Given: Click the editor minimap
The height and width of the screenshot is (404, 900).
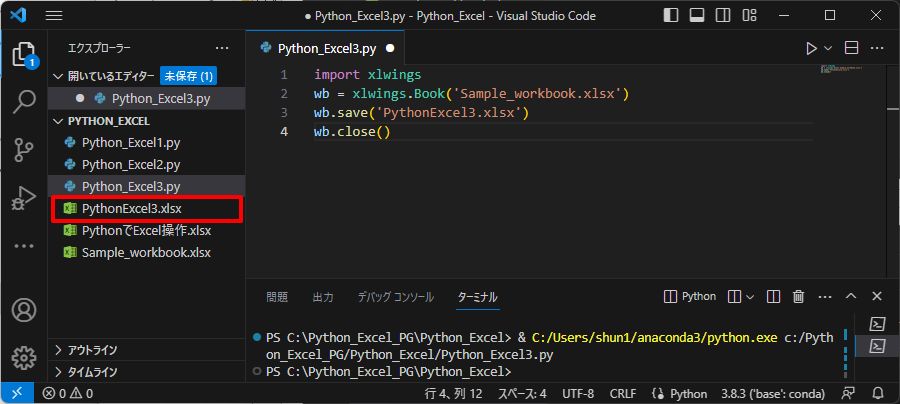Looking at the screenshot, I should click(x=841, y=69).
